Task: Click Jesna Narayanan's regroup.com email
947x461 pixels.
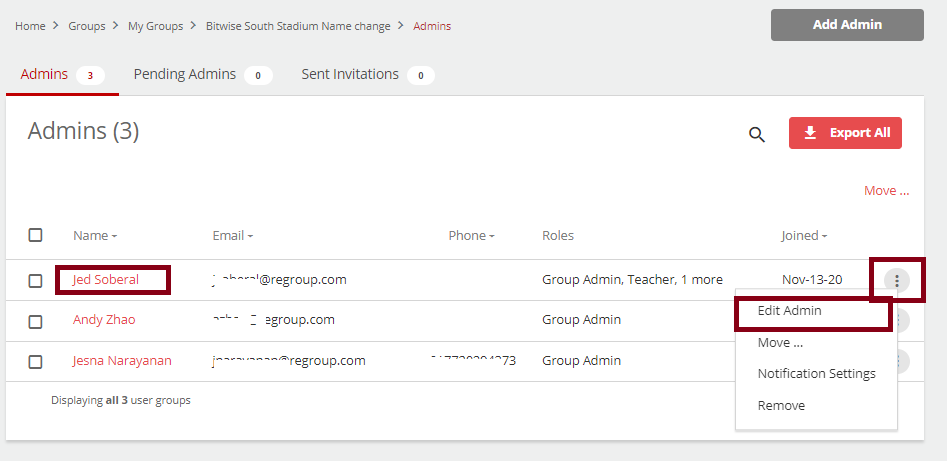Action: pyautogui.click(x=289, y=361)
